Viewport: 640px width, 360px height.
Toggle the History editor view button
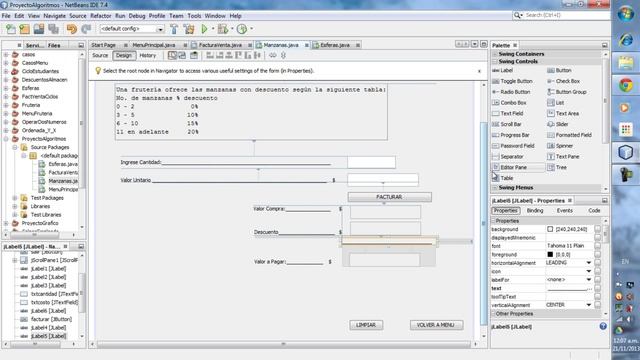click(148, 56)
